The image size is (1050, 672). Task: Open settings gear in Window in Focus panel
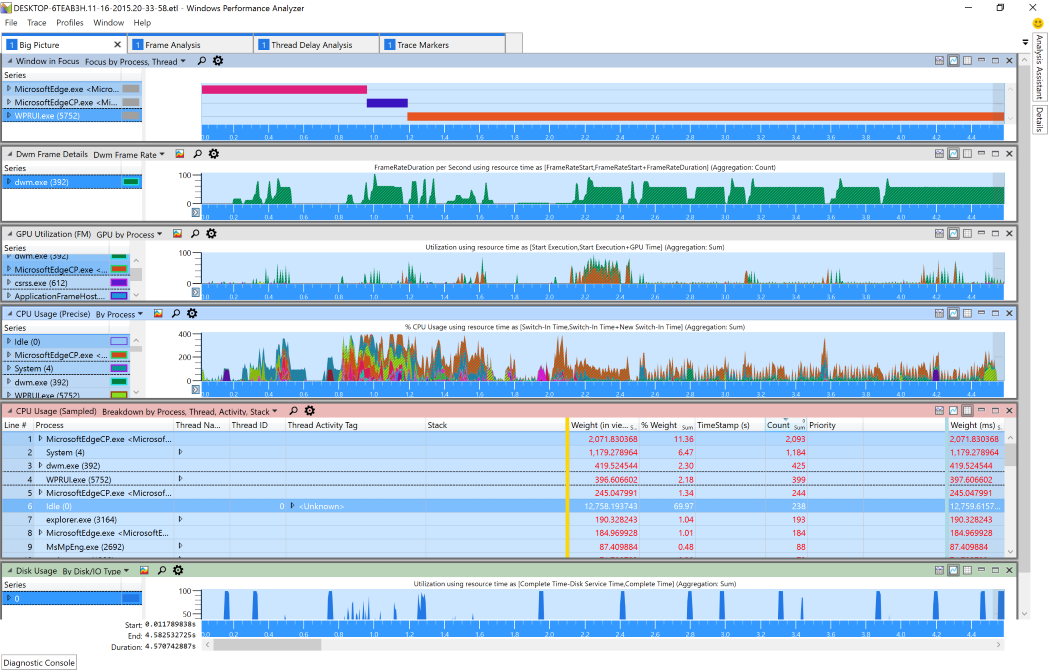coord(217,61)
